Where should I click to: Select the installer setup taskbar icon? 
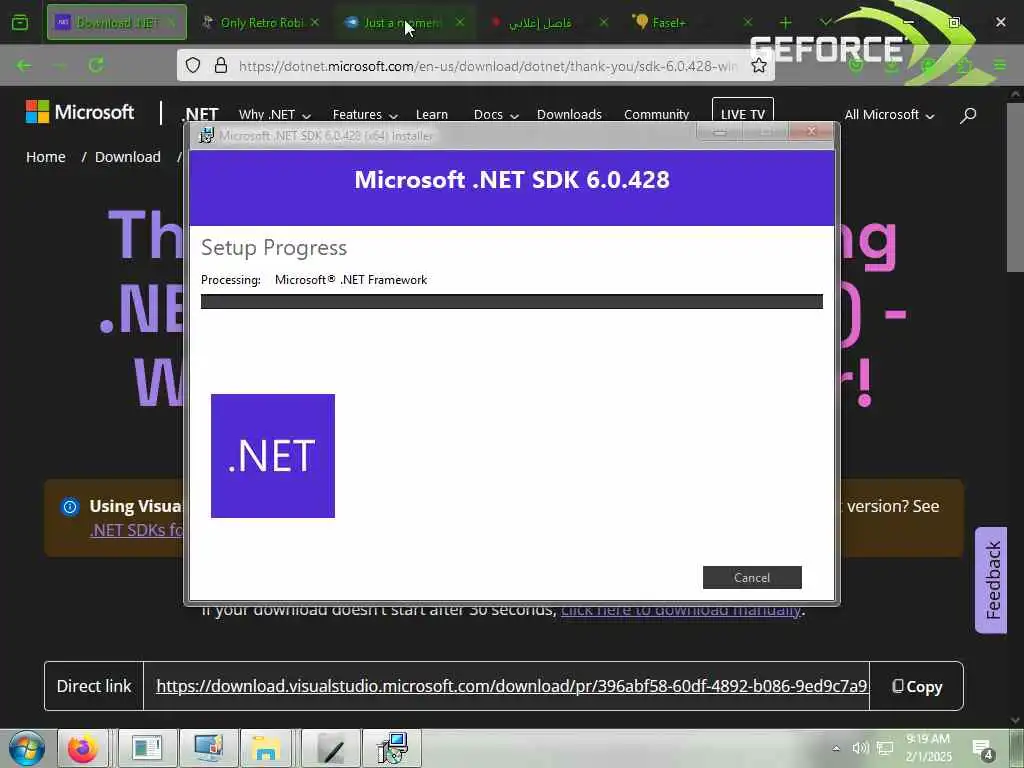(392, 748)
